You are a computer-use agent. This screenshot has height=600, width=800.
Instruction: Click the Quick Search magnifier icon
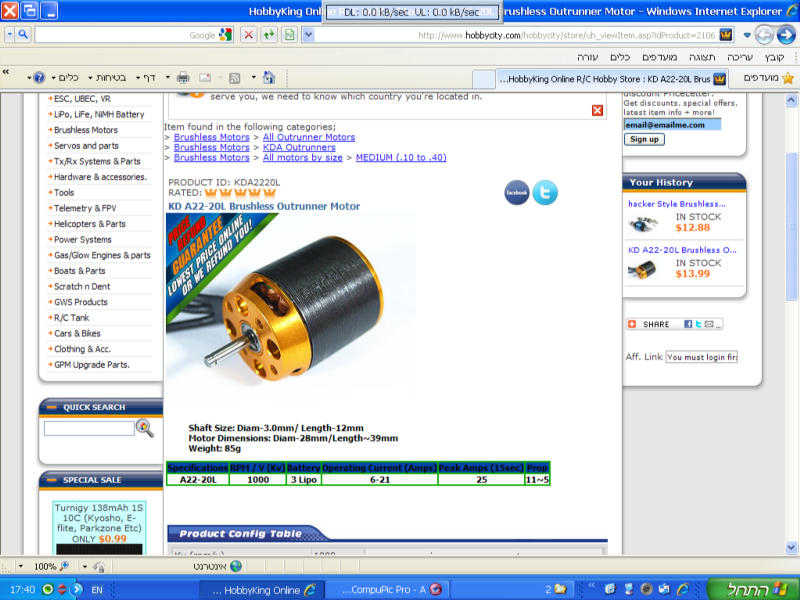point(145,429)
